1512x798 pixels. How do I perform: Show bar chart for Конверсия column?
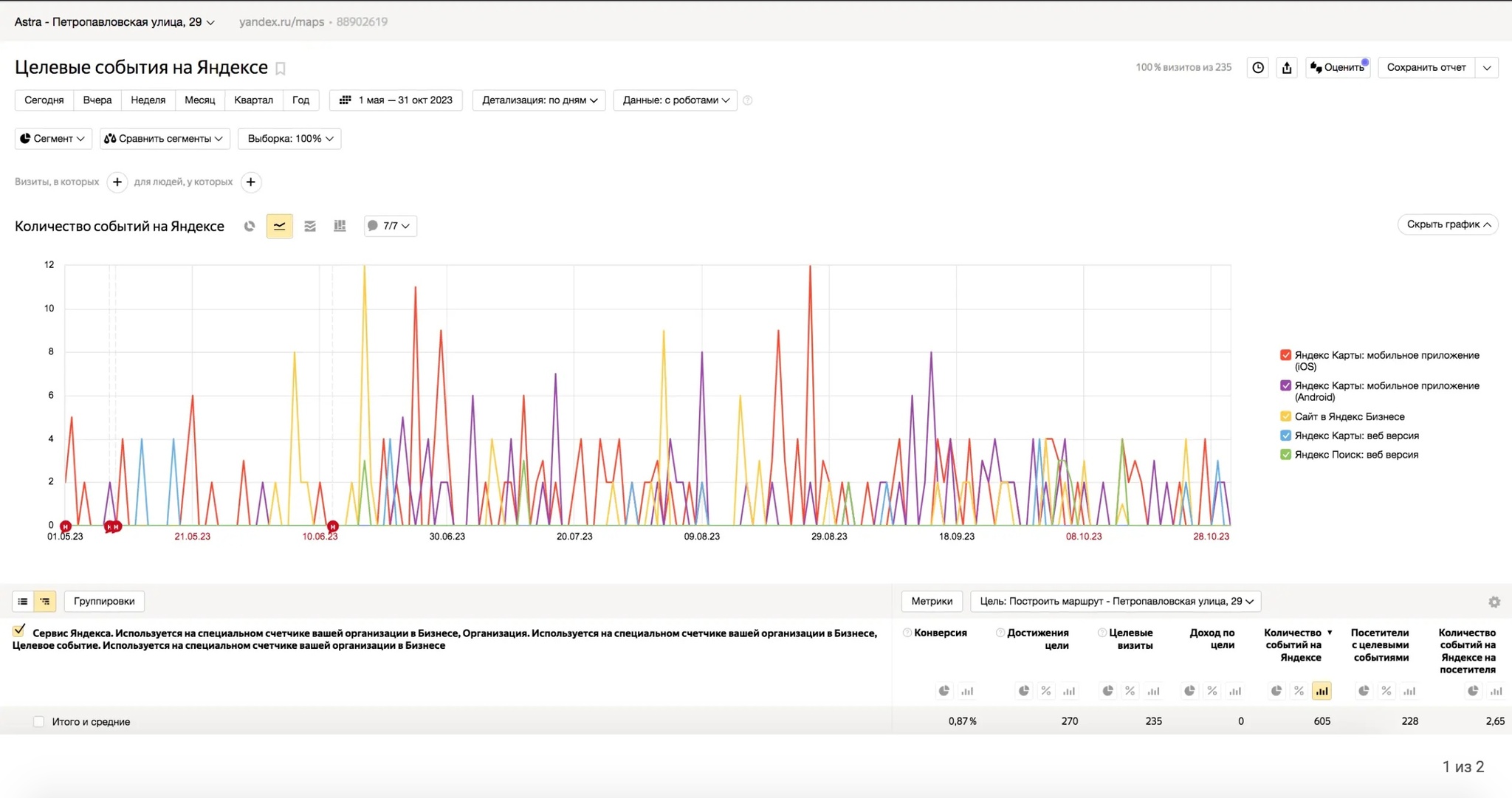click(967, 691)
